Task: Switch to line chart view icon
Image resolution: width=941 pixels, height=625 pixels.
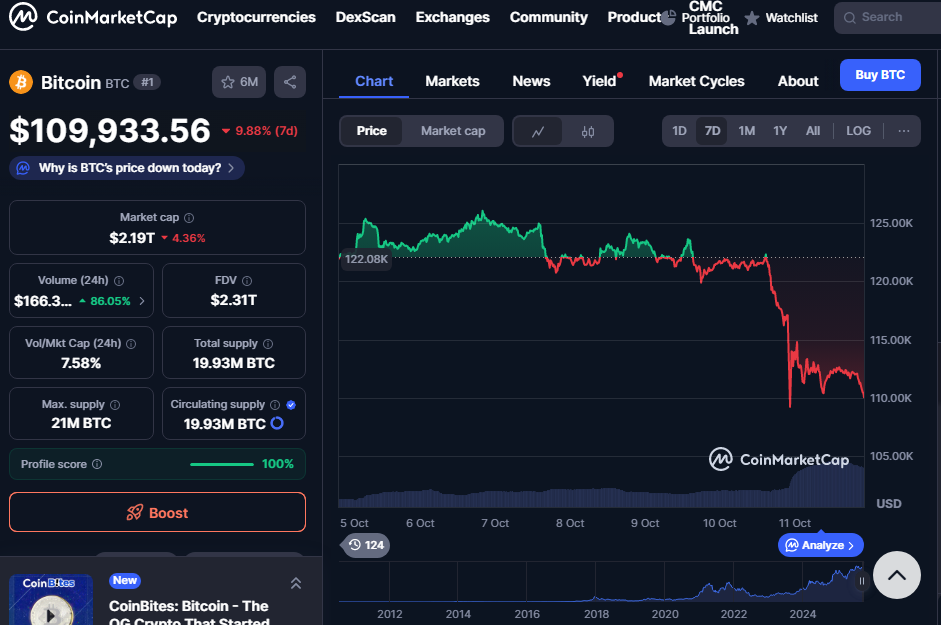Action: (538, 131)
